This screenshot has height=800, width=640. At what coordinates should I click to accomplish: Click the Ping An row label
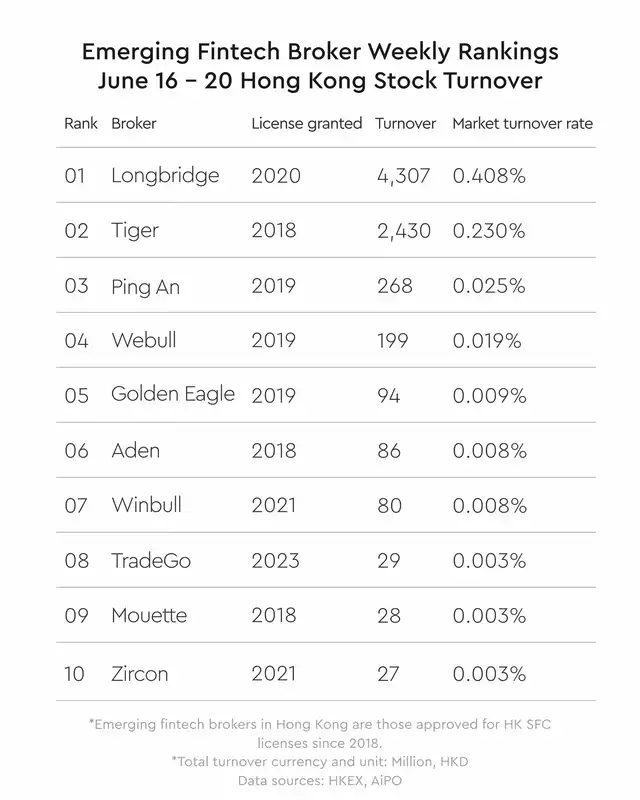pos(145,287)
